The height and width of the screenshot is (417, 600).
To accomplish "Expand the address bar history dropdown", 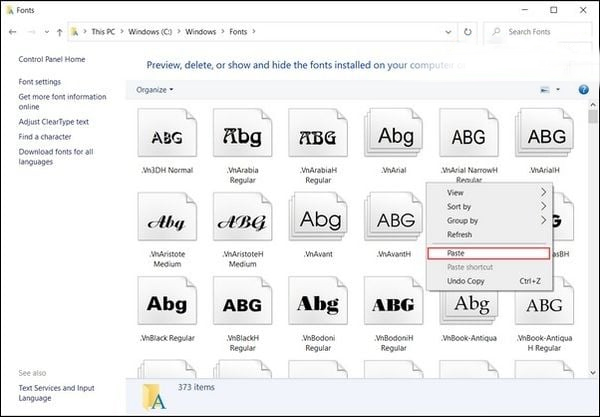I will click(x=448, y=32).
